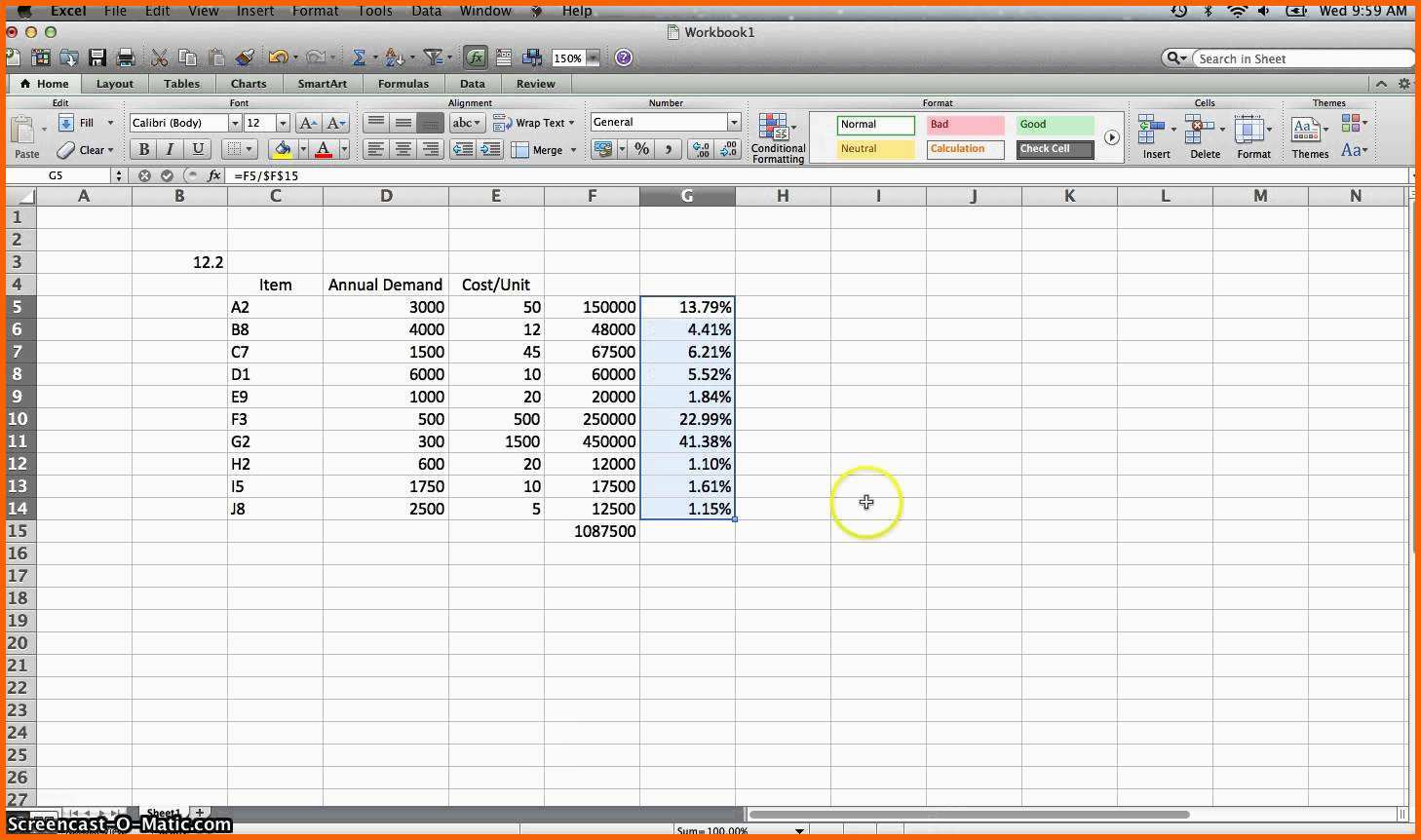1421x840 pixels.
Task: Open the zoom 150% dropdown
Action: [x=593, y=57]
